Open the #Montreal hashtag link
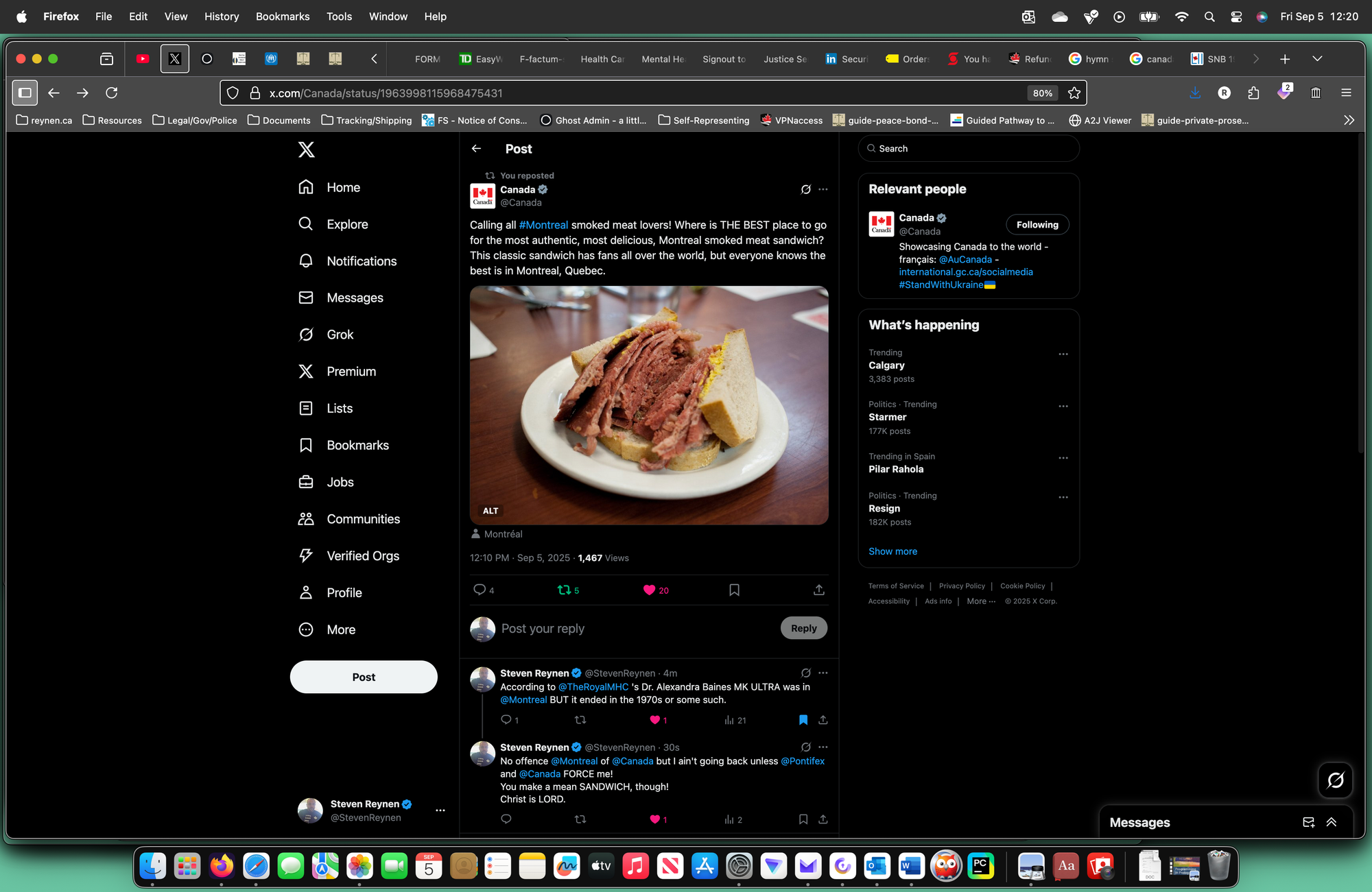1372x892 pixels. (543, 225)
